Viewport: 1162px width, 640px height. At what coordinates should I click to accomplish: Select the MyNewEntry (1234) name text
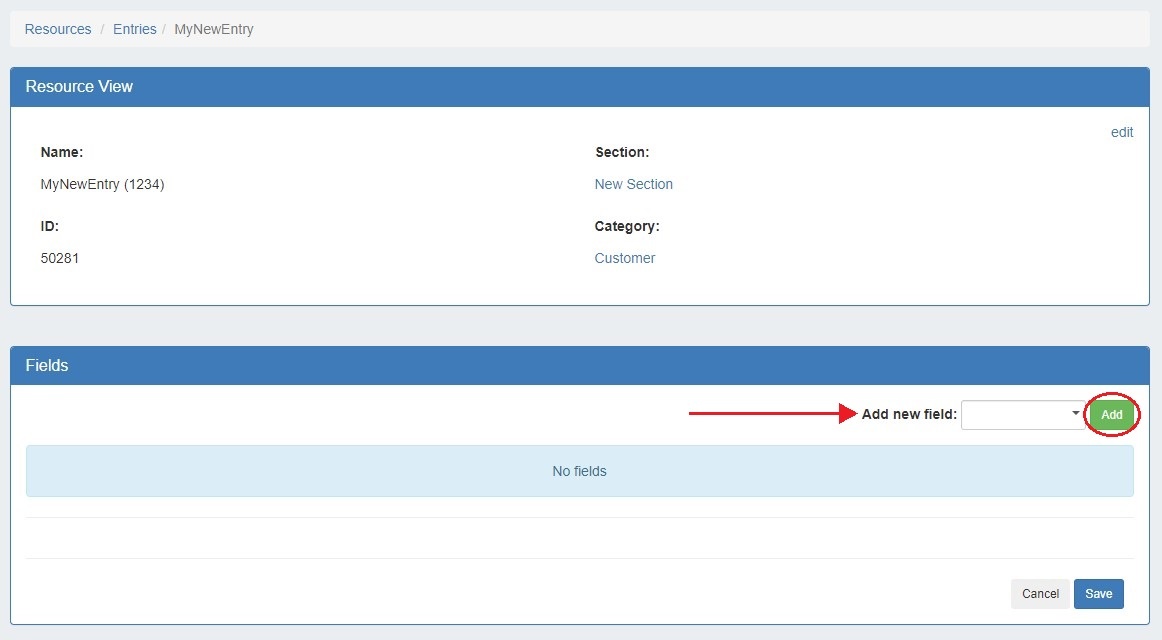102,184
